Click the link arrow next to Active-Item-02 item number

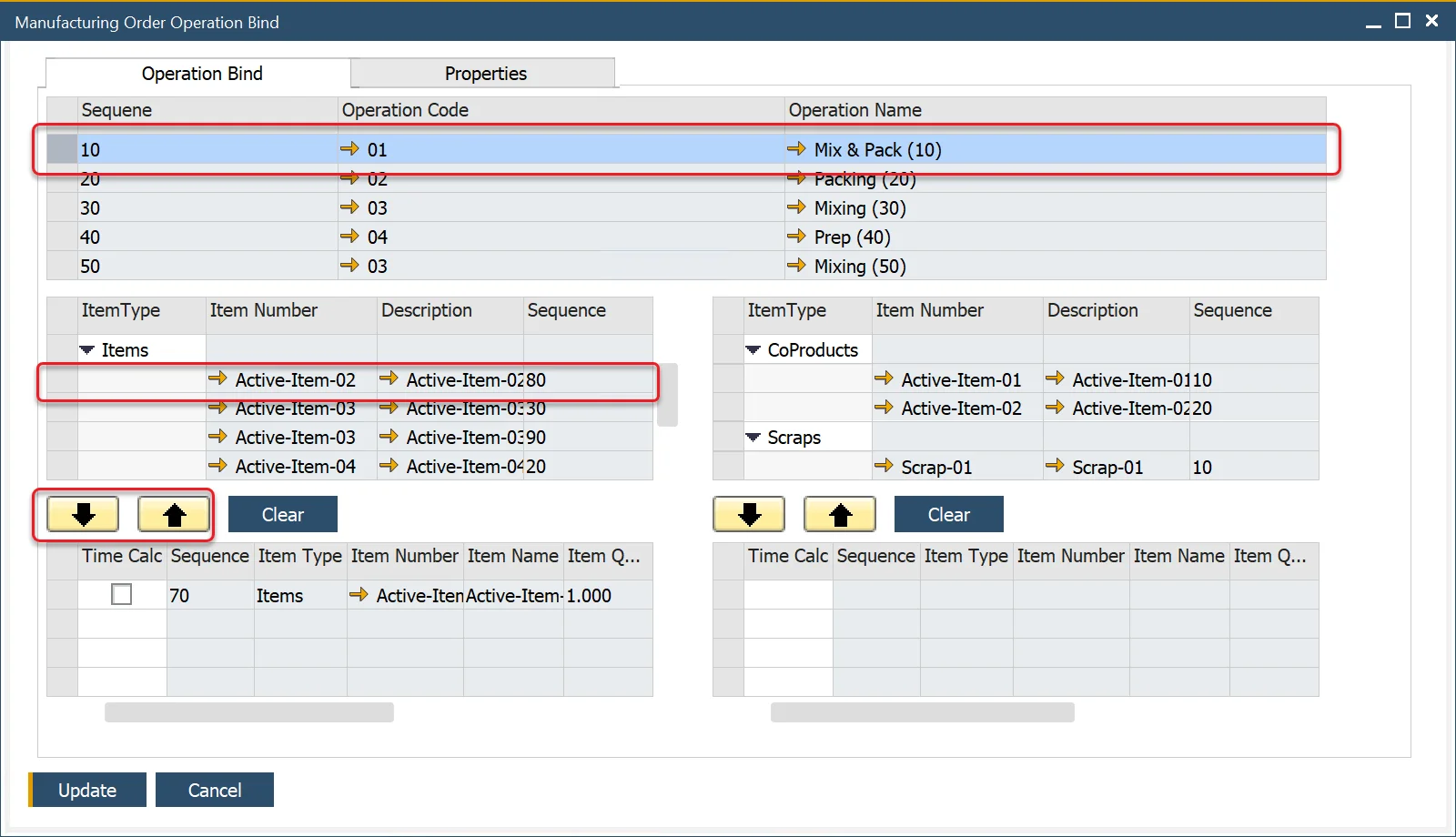pos(219,379)
